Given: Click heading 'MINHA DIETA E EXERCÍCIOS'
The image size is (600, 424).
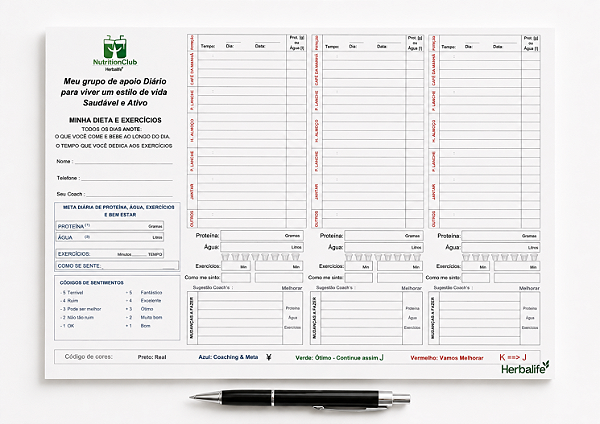Looking at the screenshot, I should point(115,120).
